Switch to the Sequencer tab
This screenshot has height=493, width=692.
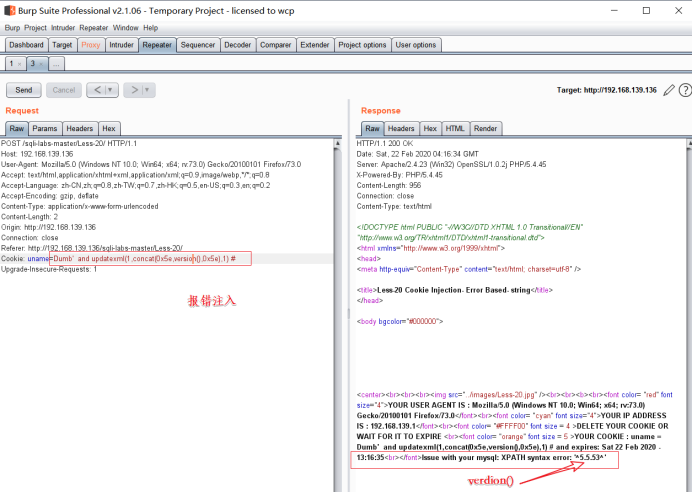pyautogui.click(x=198, y=45)
